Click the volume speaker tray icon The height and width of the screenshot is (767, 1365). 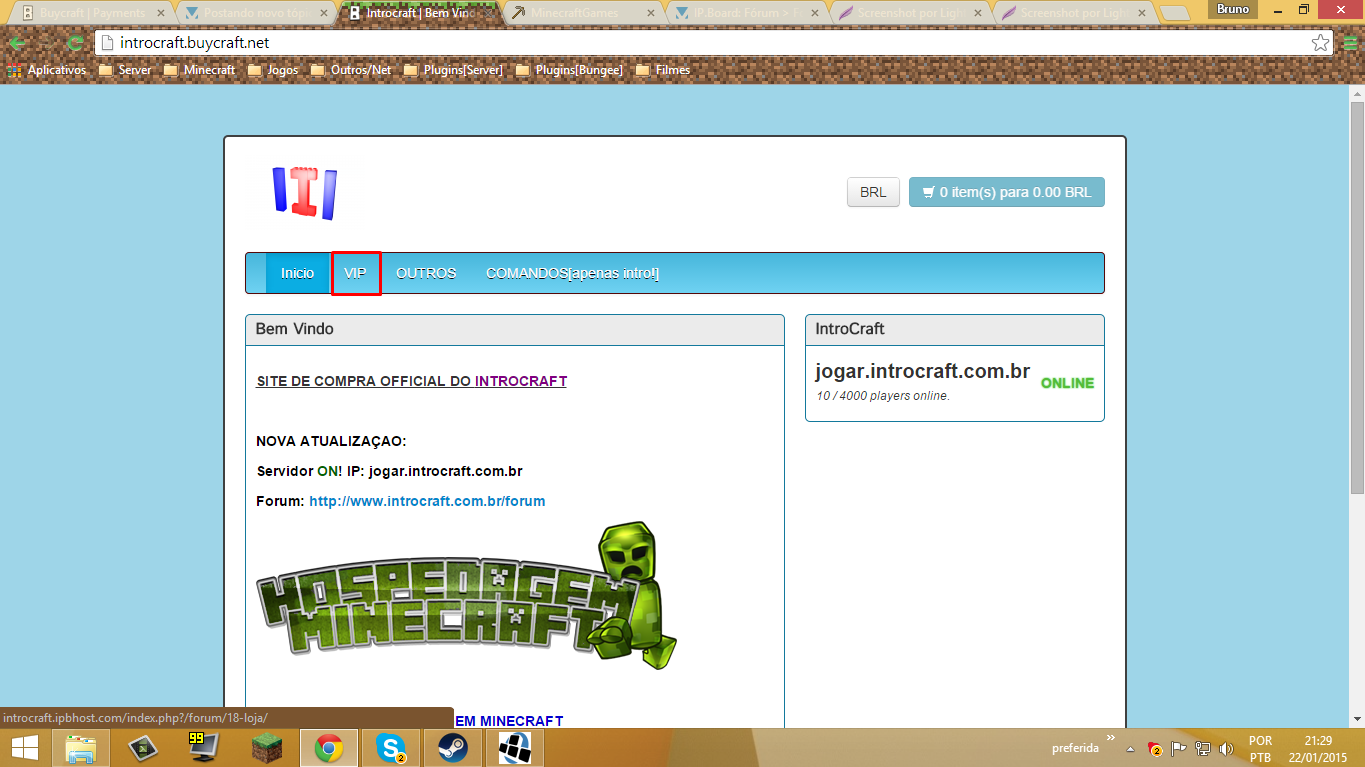pos(1227,748)
